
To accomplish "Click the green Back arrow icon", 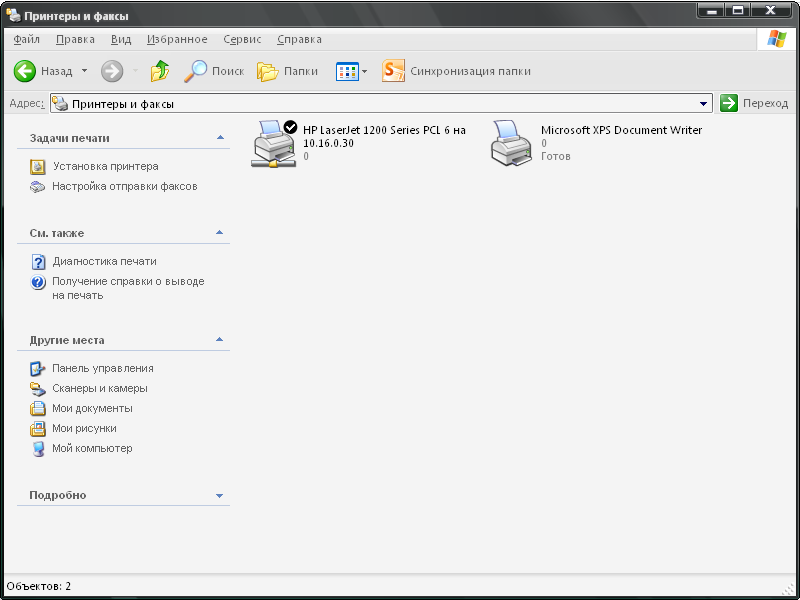I will [24, 71].
